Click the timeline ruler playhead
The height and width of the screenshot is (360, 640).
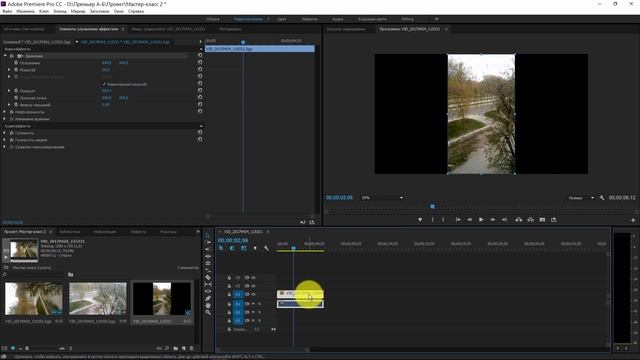coord(293,248)
